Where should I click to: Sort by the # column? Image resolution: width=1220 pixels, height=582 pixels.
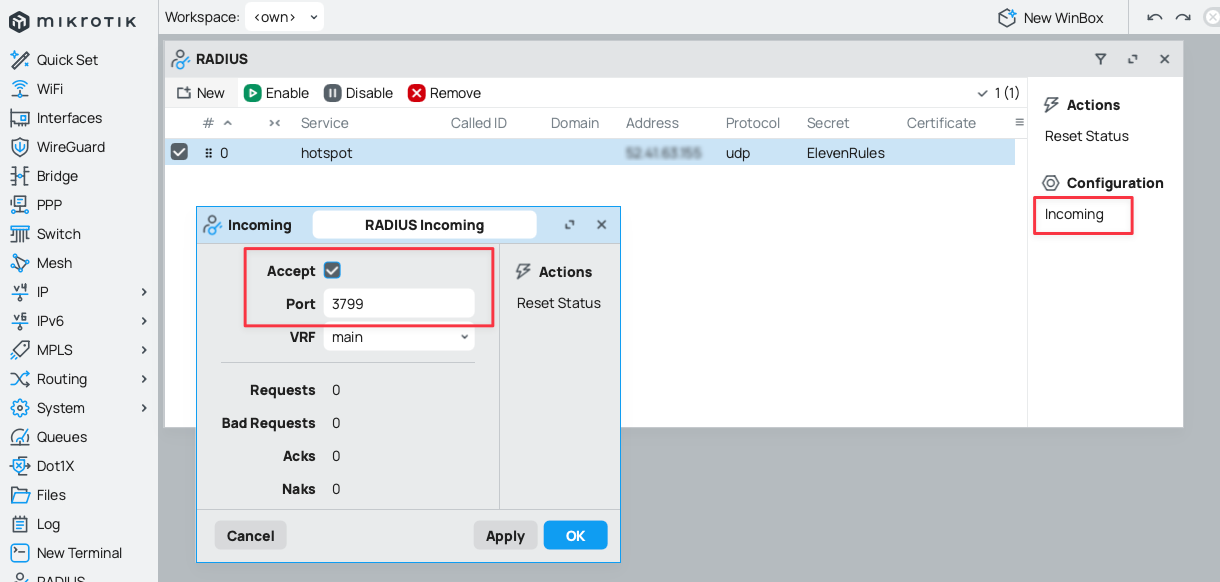coord(208,123)
